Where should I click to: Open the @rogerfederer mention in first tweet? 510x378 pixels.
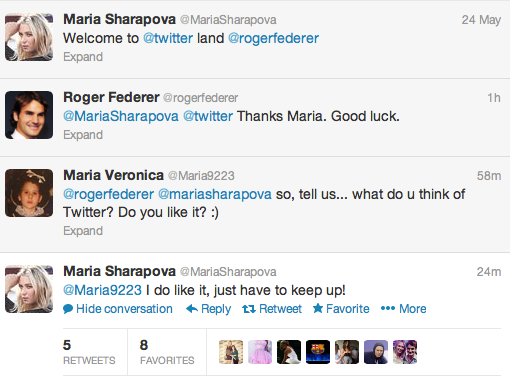[273, 38]
